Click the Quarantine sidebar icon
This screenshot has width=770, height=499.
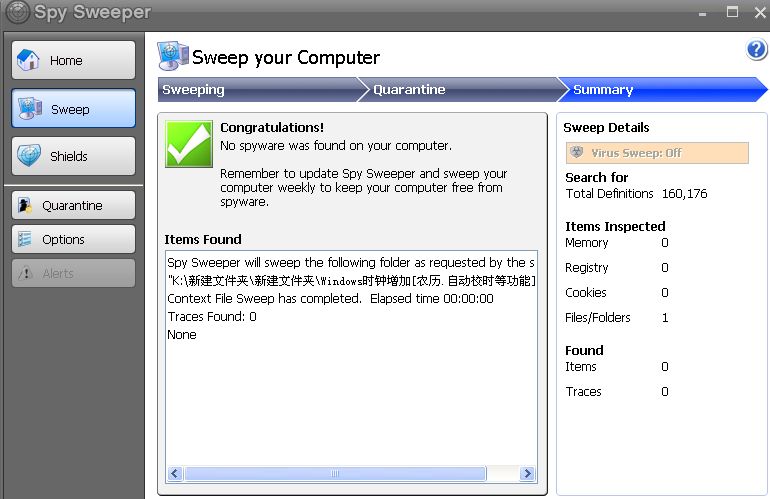(25, 205)
